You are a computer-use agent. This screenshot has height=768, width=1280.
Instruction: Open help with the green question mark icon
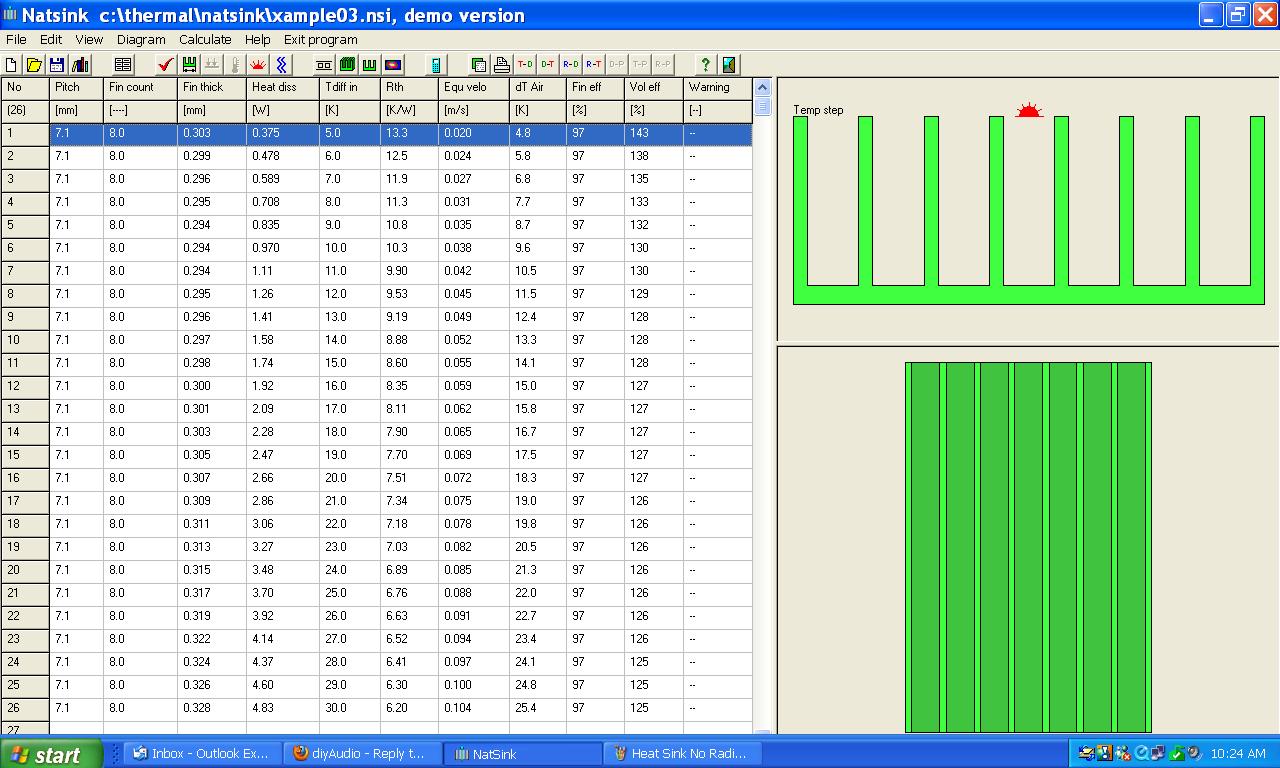point(706,65)
